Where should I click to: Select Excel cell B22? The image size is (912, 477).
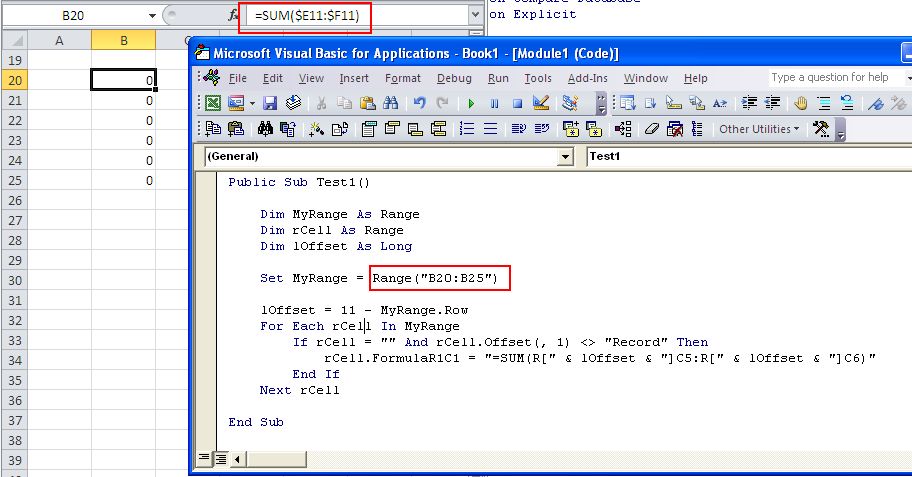[123, 120]
